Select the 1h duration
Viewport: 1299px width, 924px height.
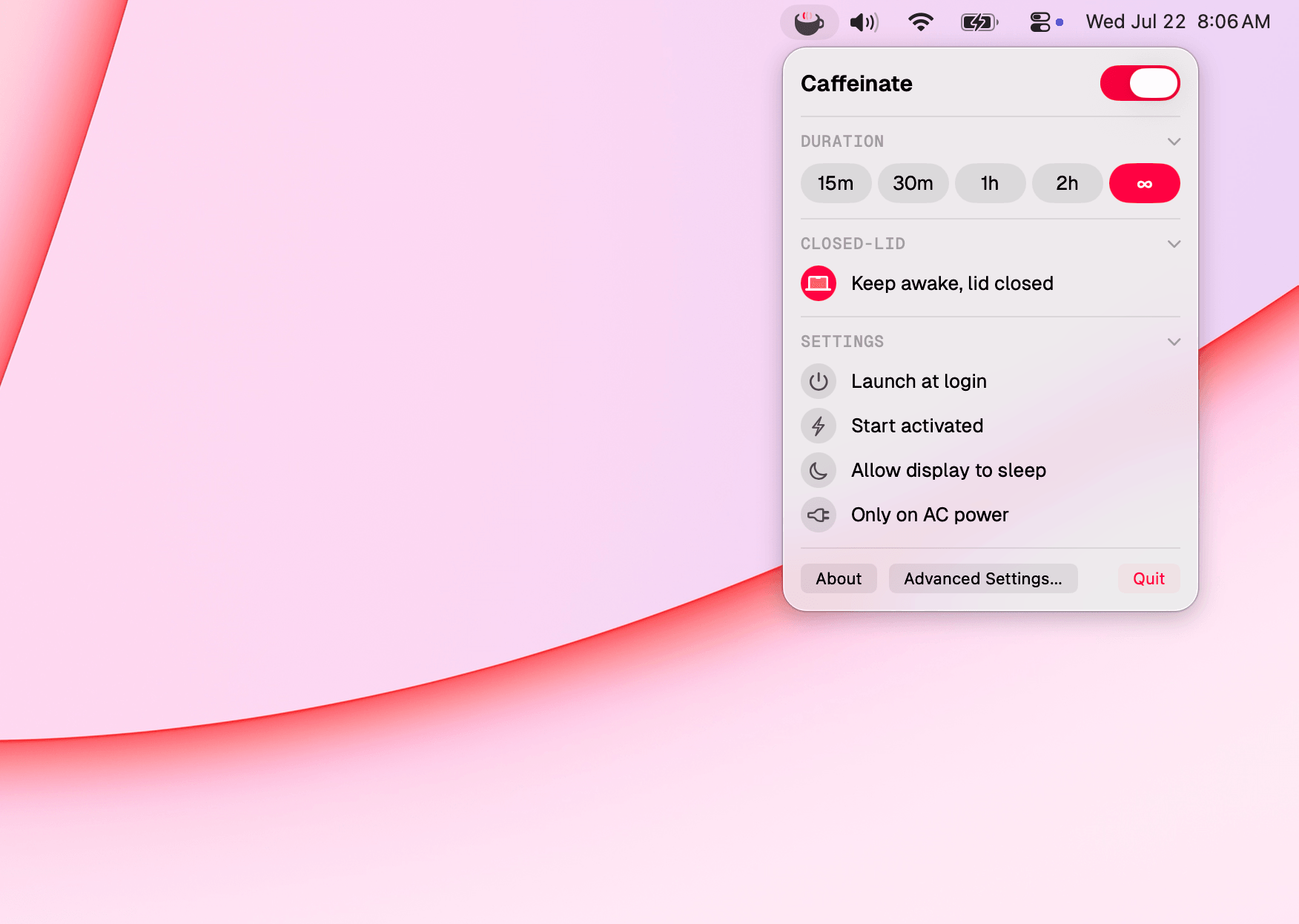point(990,183)
